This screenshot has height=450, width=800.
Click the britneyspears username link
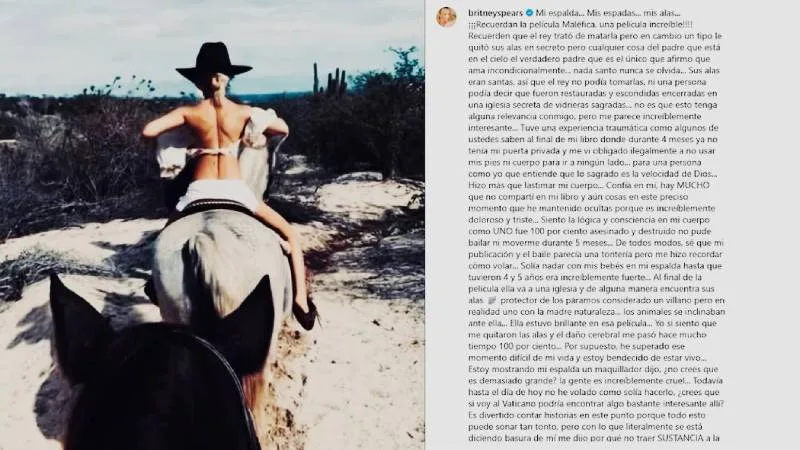(x=495, y=13)
